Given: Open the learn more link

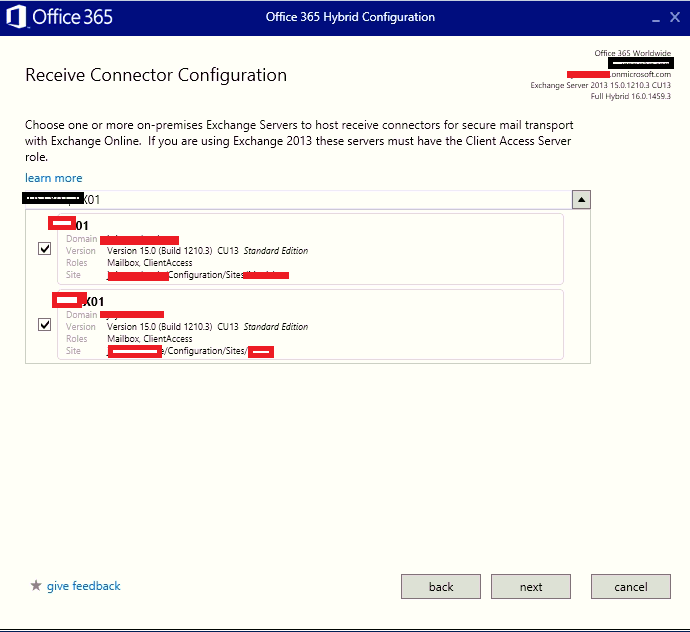Looking at the screenshot, I should (x=54, y=178).
